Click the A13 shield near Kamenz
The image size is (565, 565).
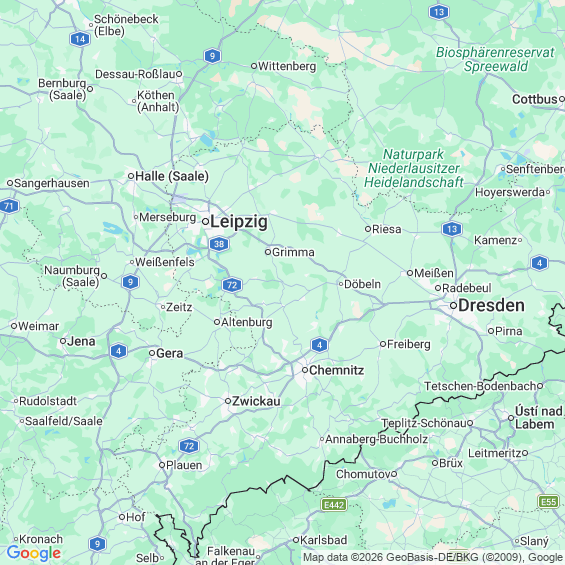click(x=452, y=229)
